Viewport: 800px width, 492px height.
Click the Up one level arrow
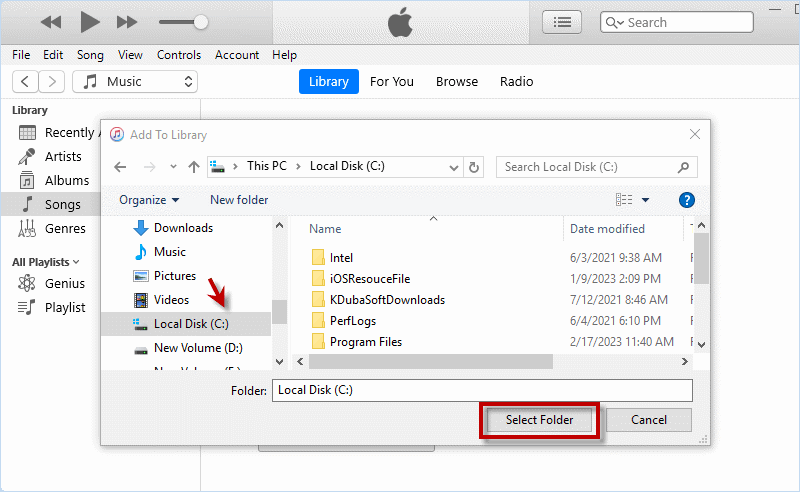[193, 167]
